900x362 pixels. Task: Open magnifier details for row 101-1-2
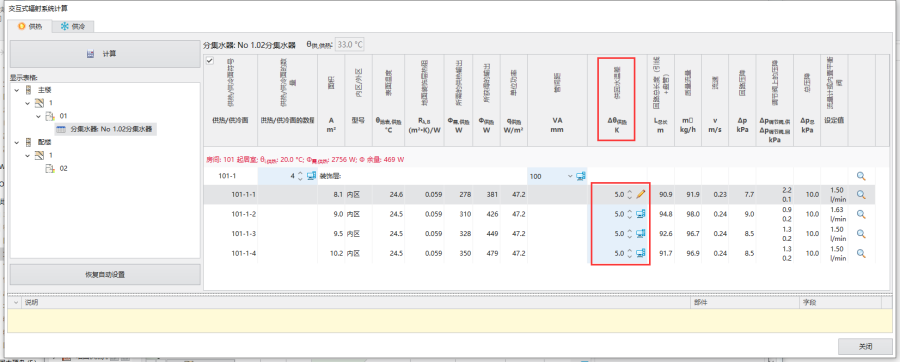860,214
